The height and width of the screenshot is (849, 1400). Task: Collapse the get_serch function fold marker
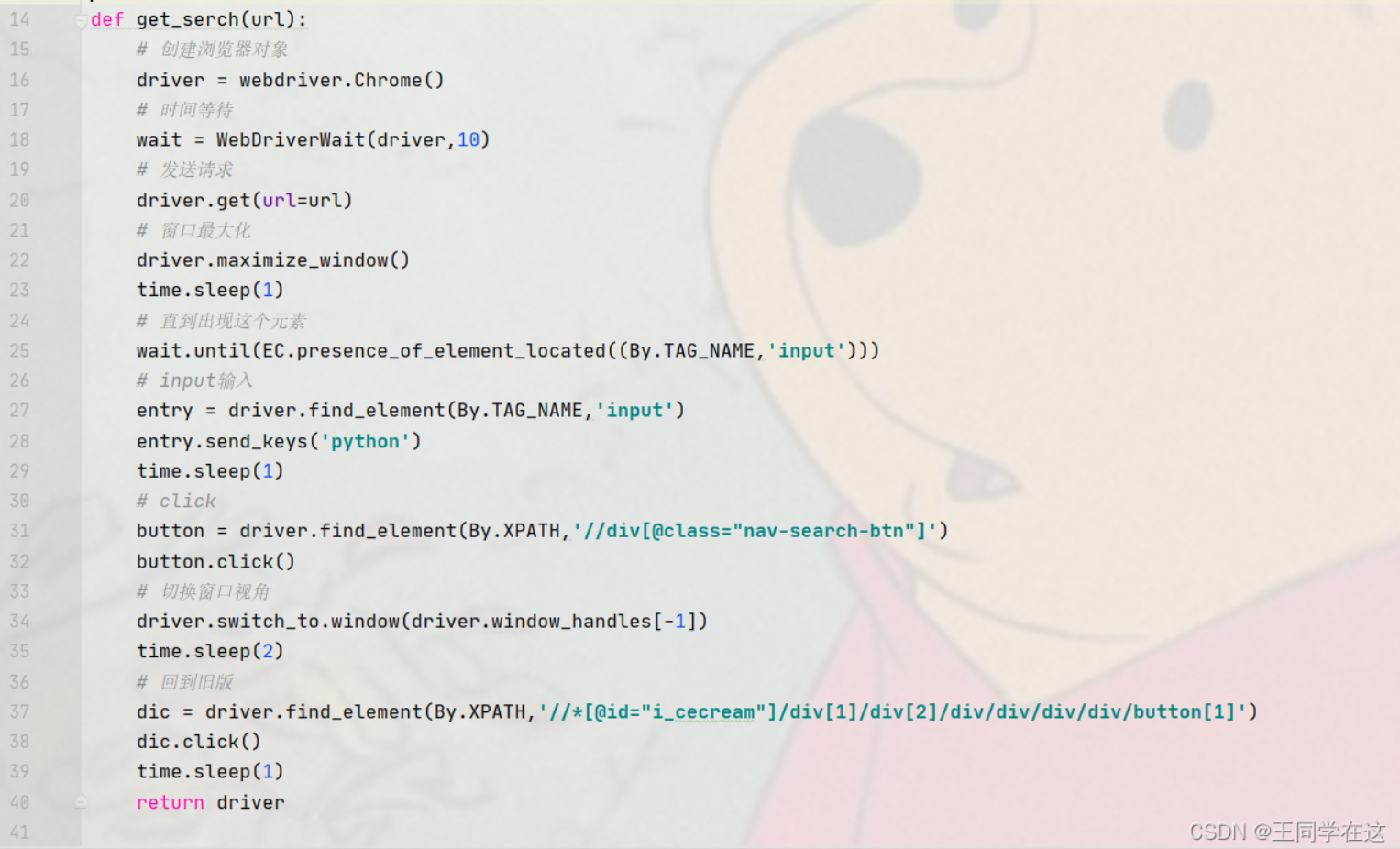point(81,19)
